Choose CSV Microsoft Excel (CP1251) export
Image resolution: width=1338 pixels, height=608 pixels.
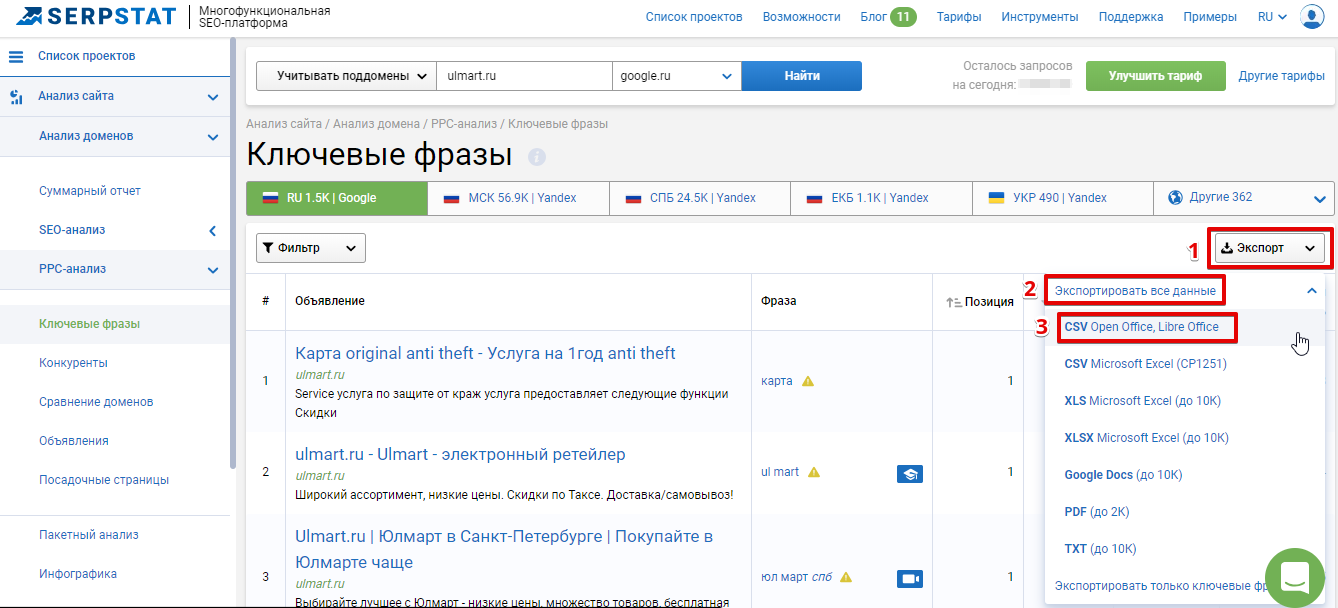1145,364
